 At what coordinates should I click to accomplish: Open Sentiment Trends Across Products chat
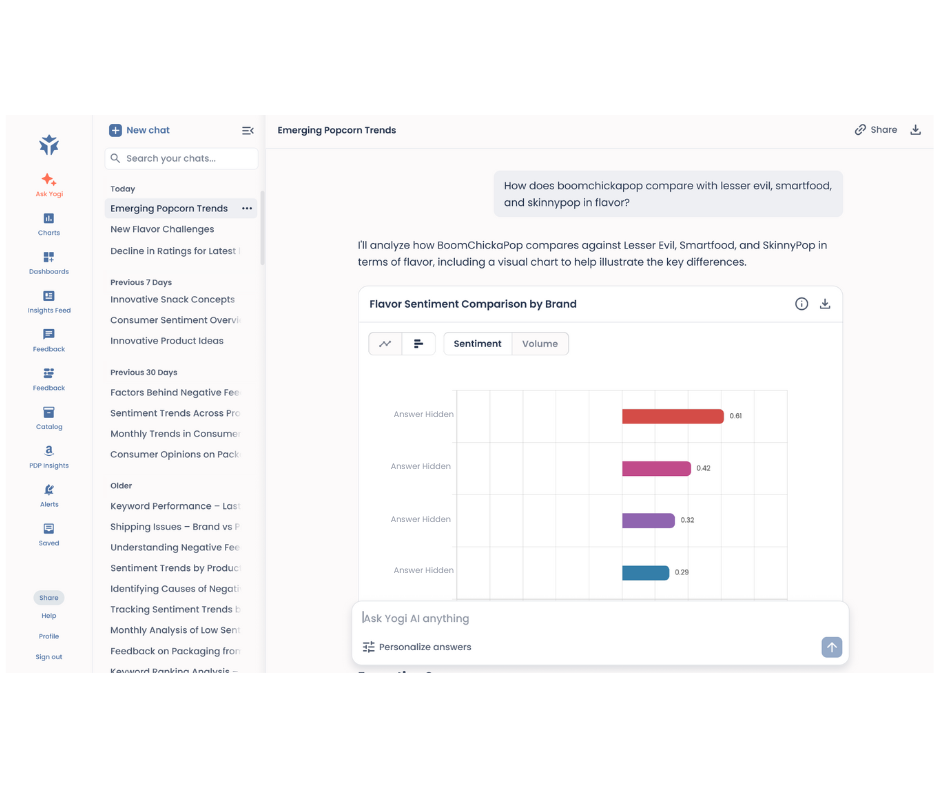coord(175,413)
